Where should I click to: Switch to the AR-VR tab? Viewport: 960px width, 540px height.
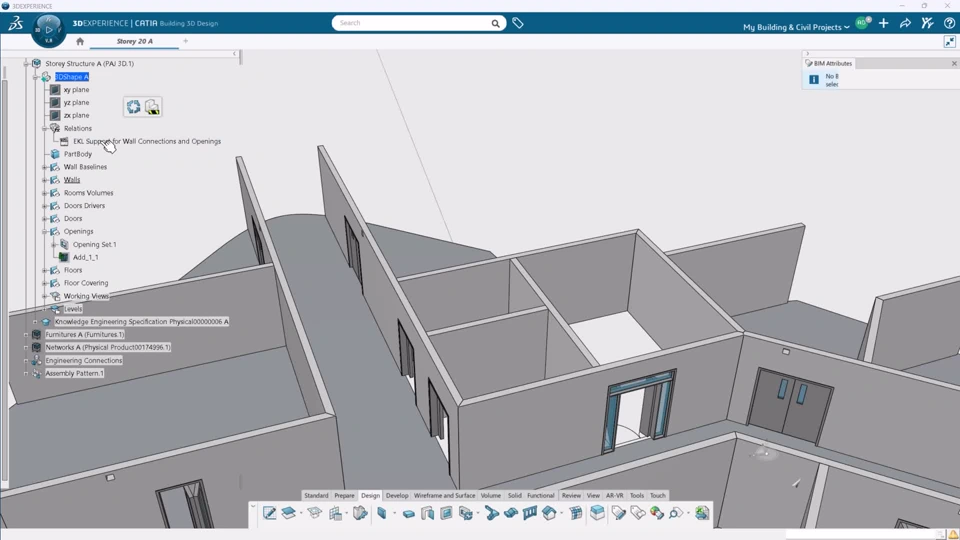point(614,495)
